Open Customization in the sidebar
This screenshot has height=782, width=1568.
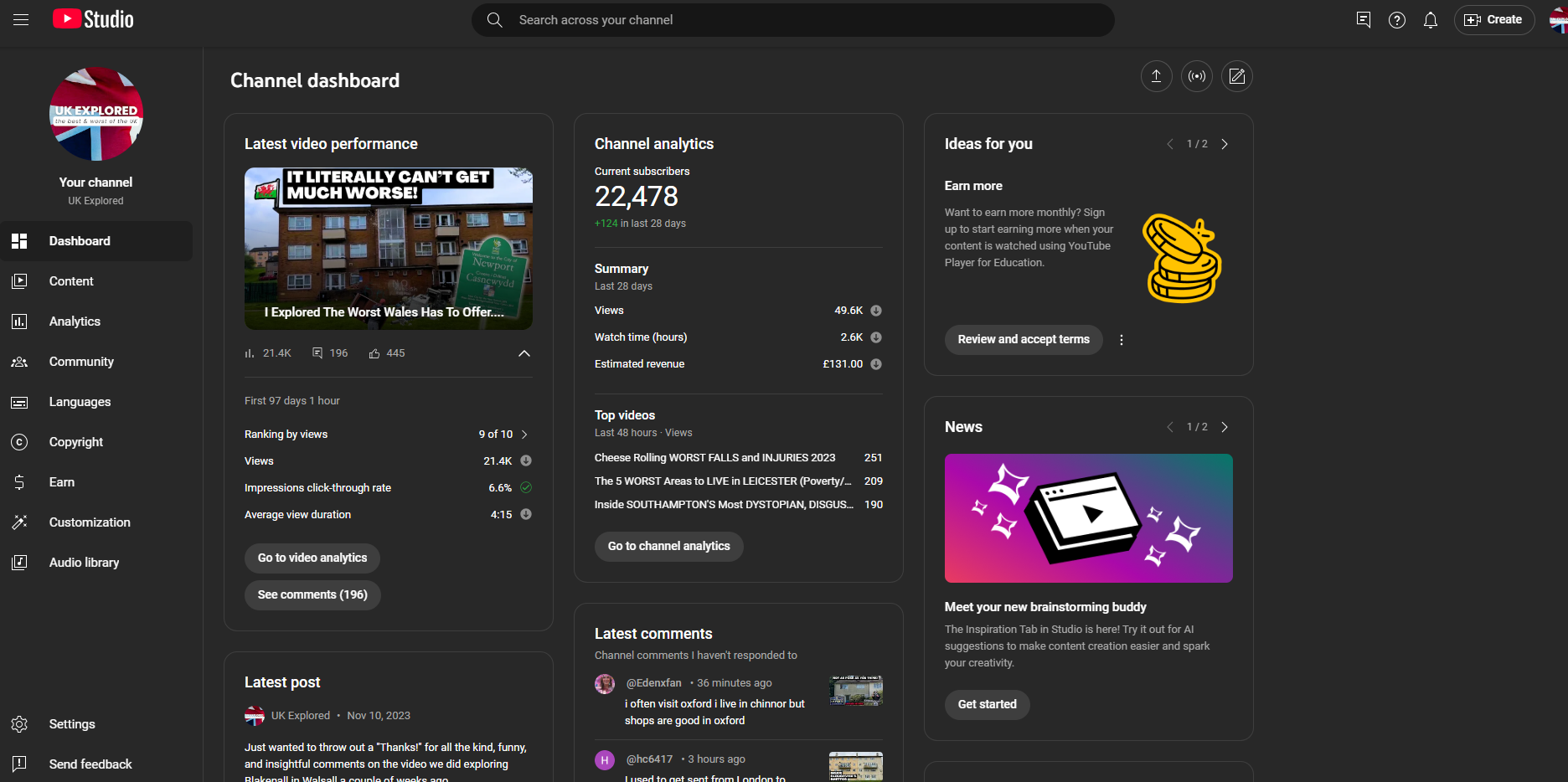(x=96, y=522)
